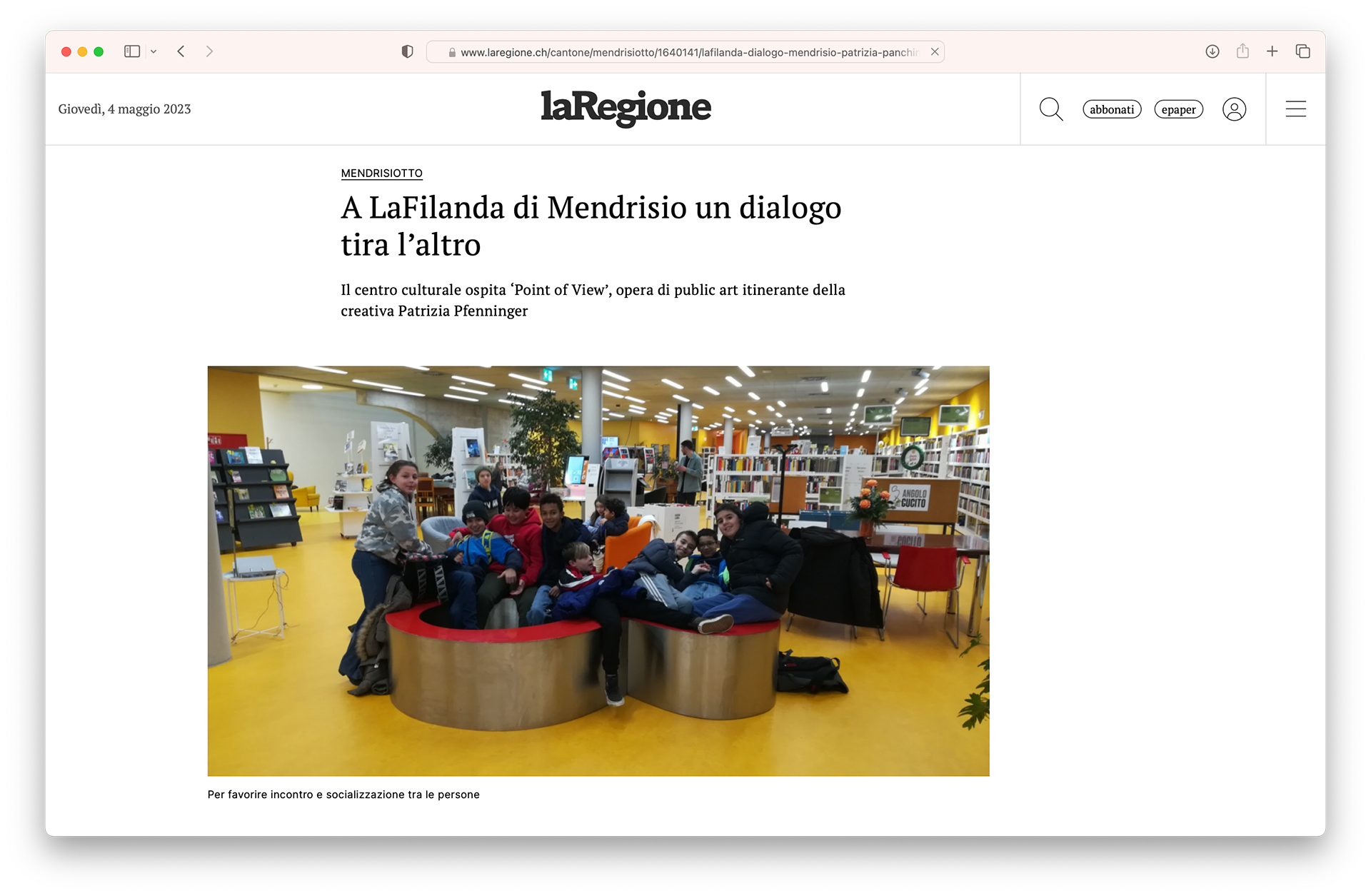Open the epaper edition button

click(1178, 109)
